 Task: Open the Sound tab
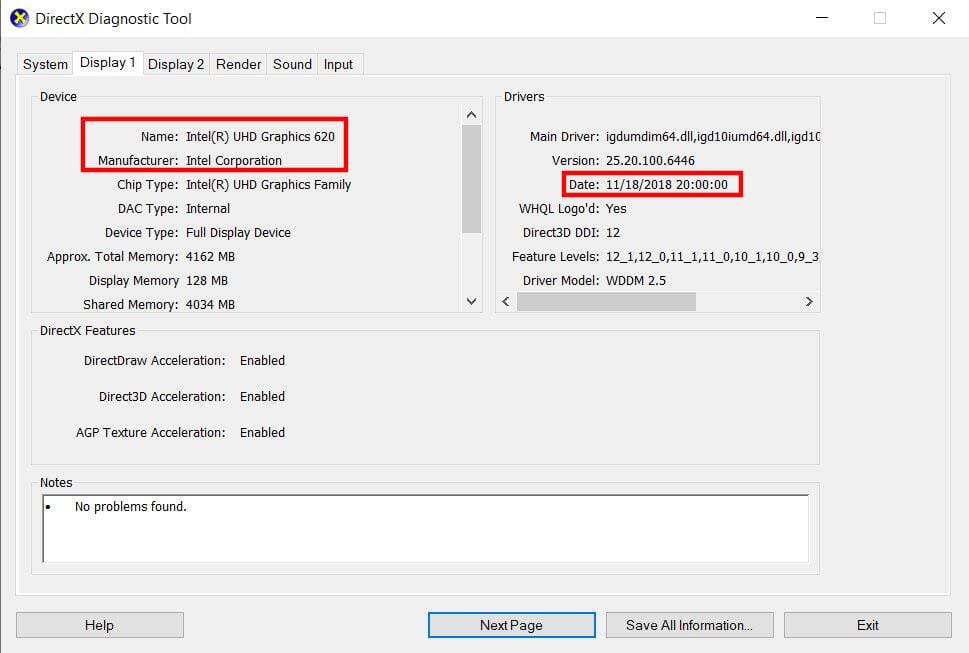click(x=292, y=65)
